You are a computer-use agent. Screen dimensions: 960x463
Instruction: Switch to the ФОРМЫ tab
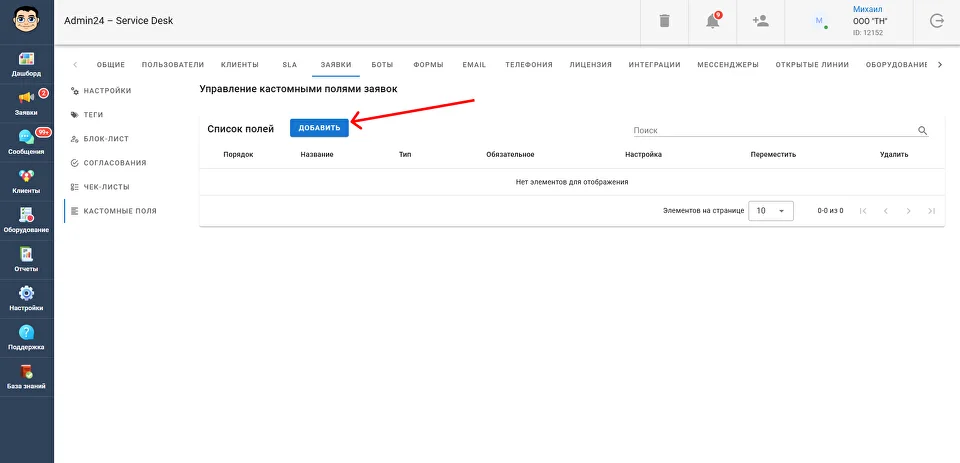tap(428, 64)
